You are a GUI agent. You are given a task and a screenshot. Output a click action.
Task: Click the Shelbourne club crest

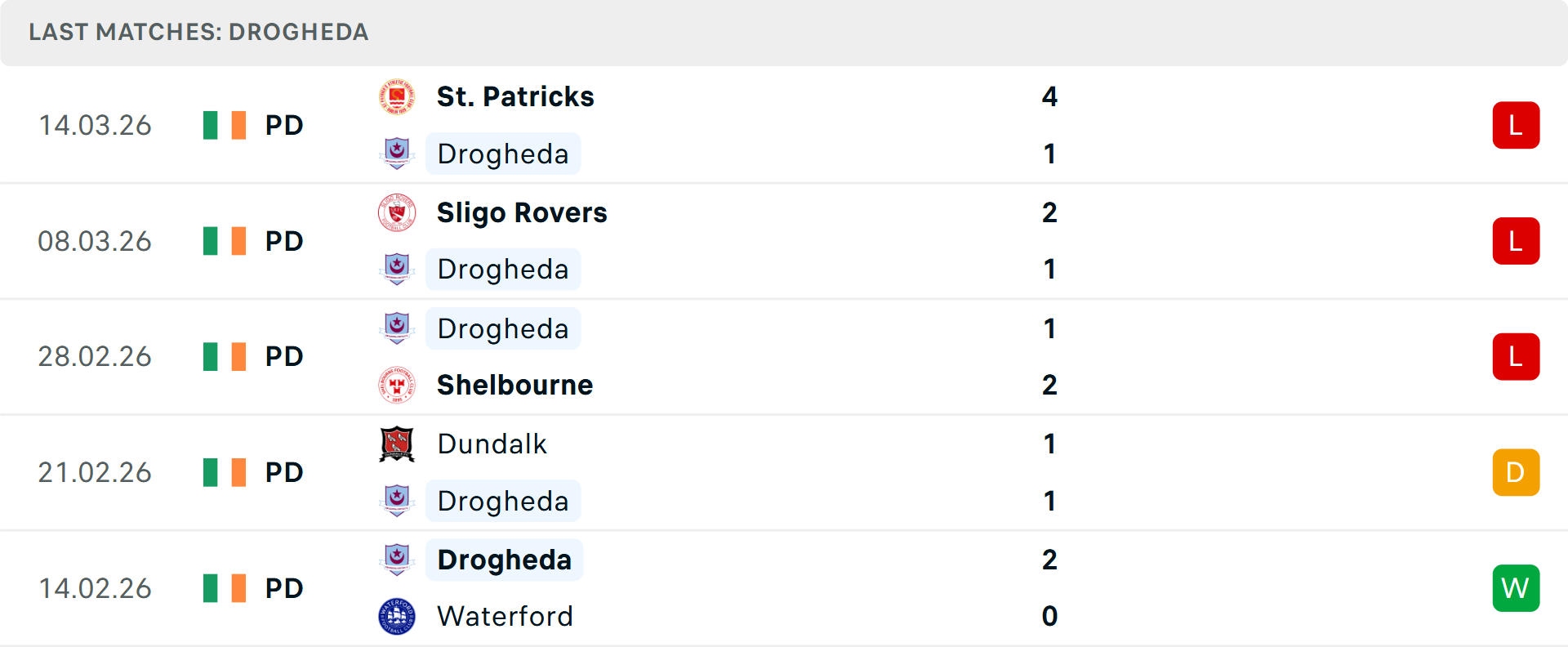point(396,385)
